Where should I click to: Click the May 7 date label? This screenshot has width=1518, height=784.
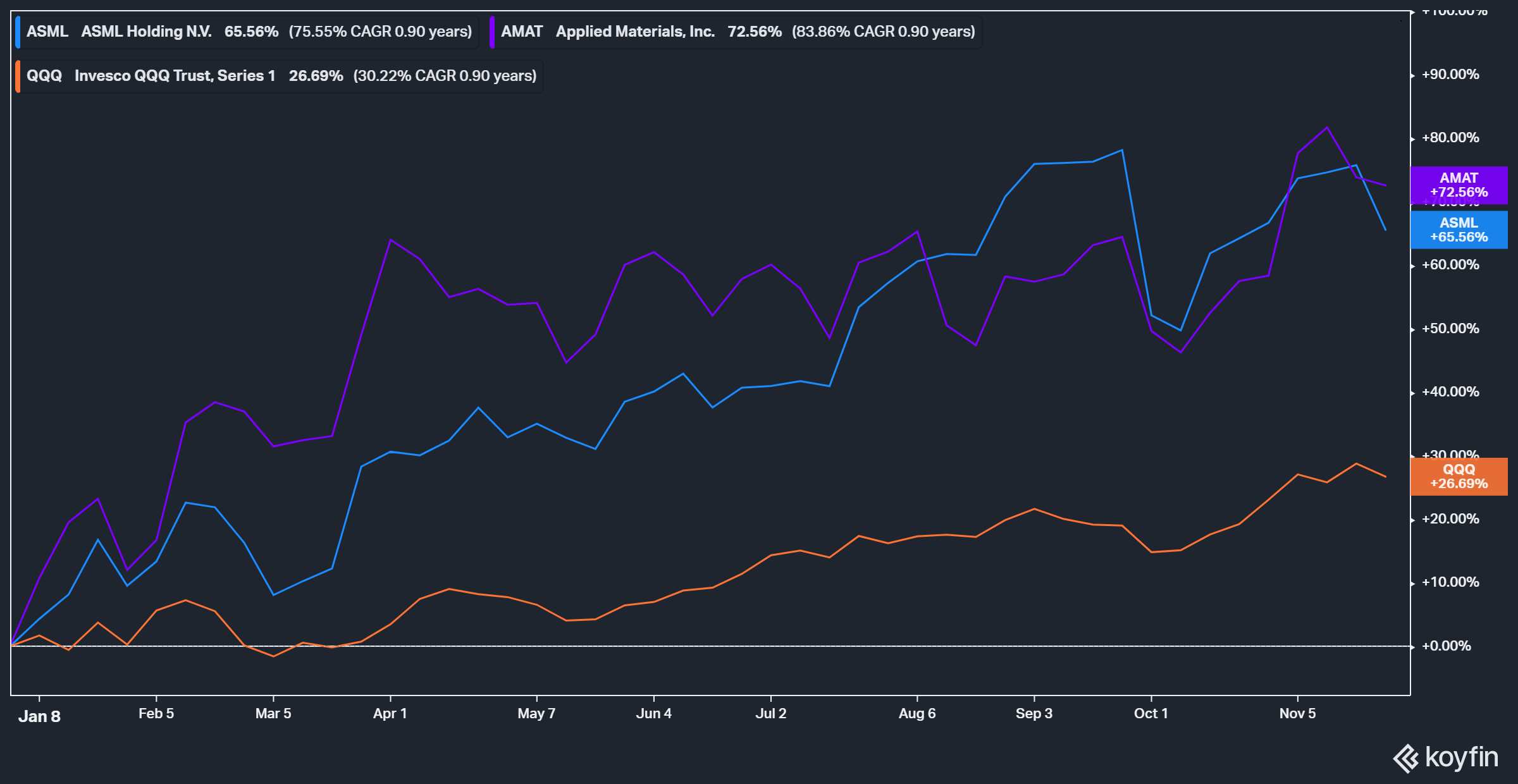click(x=536, y=713)
